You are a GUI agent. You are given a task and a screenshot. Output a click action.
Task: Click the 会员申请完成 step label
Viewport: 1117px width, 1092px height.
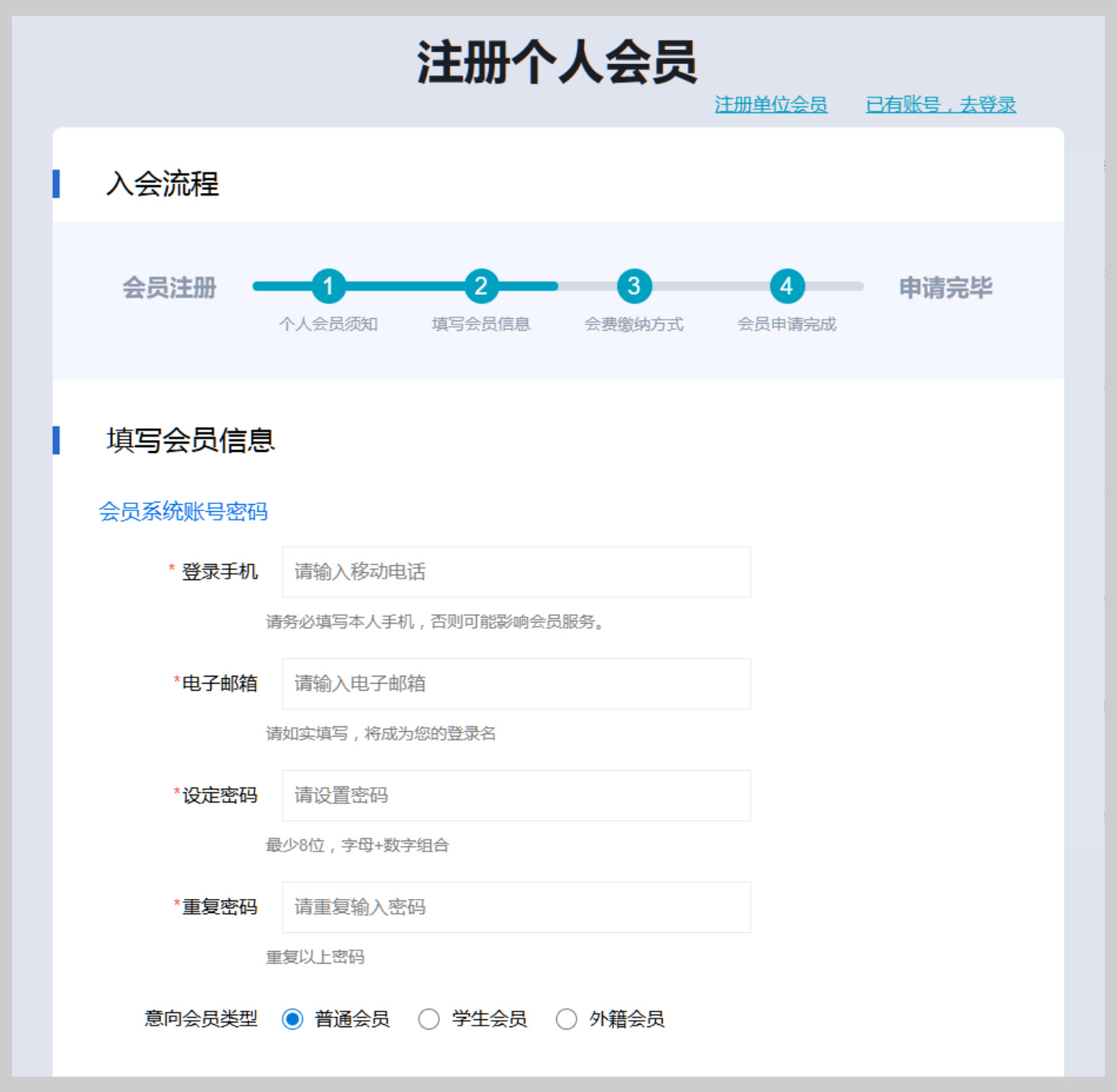point(786,324)
